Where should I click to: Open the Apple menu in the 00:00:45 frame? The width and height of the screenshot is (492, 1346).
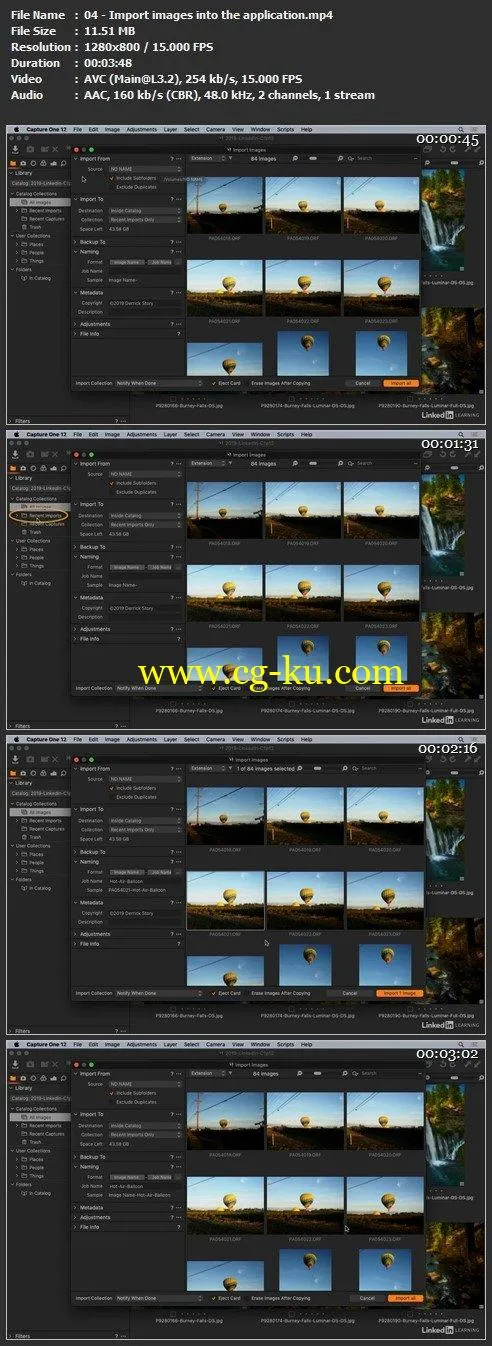point(16,129)
